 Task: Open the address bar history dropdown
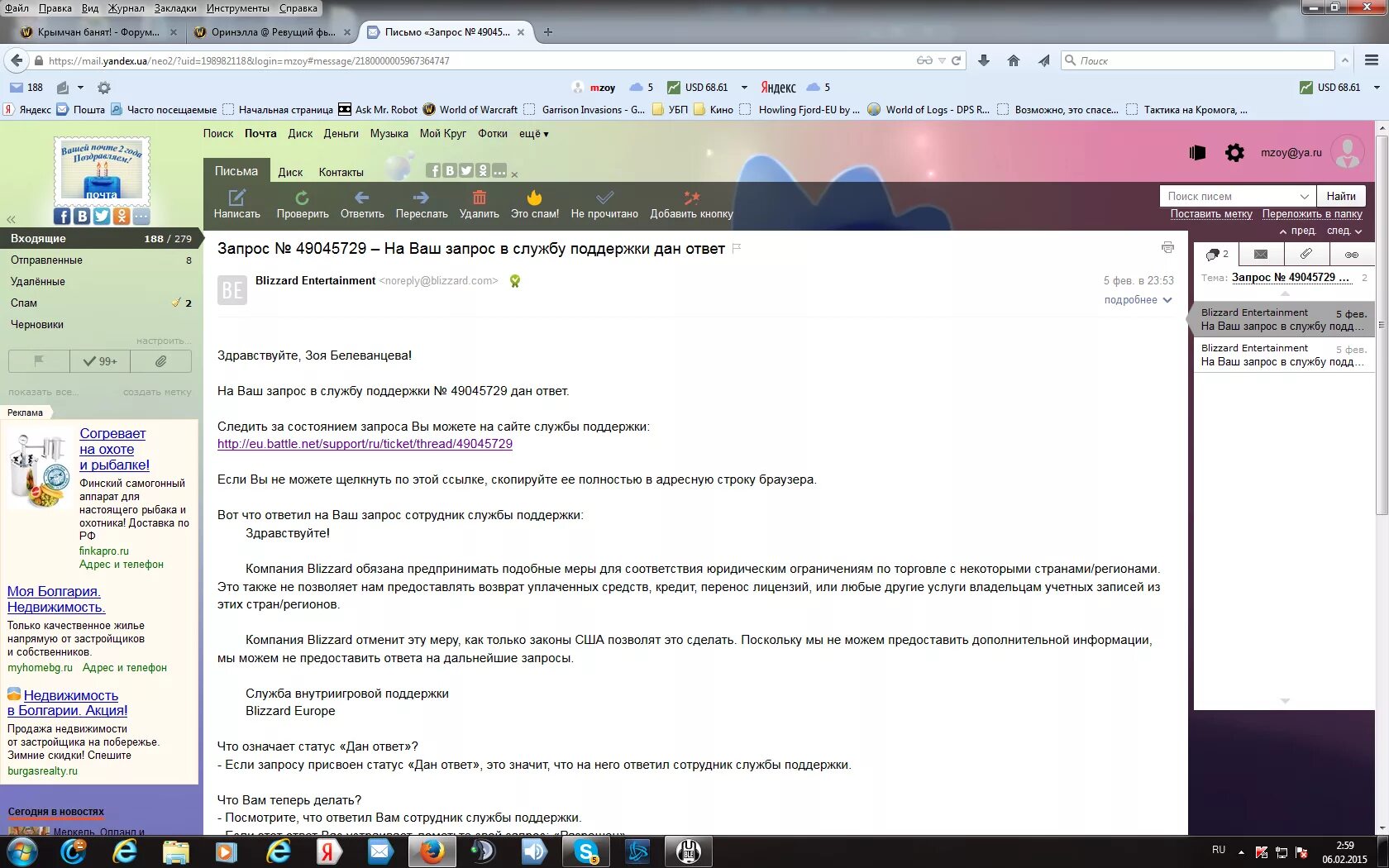pos(942,60)
